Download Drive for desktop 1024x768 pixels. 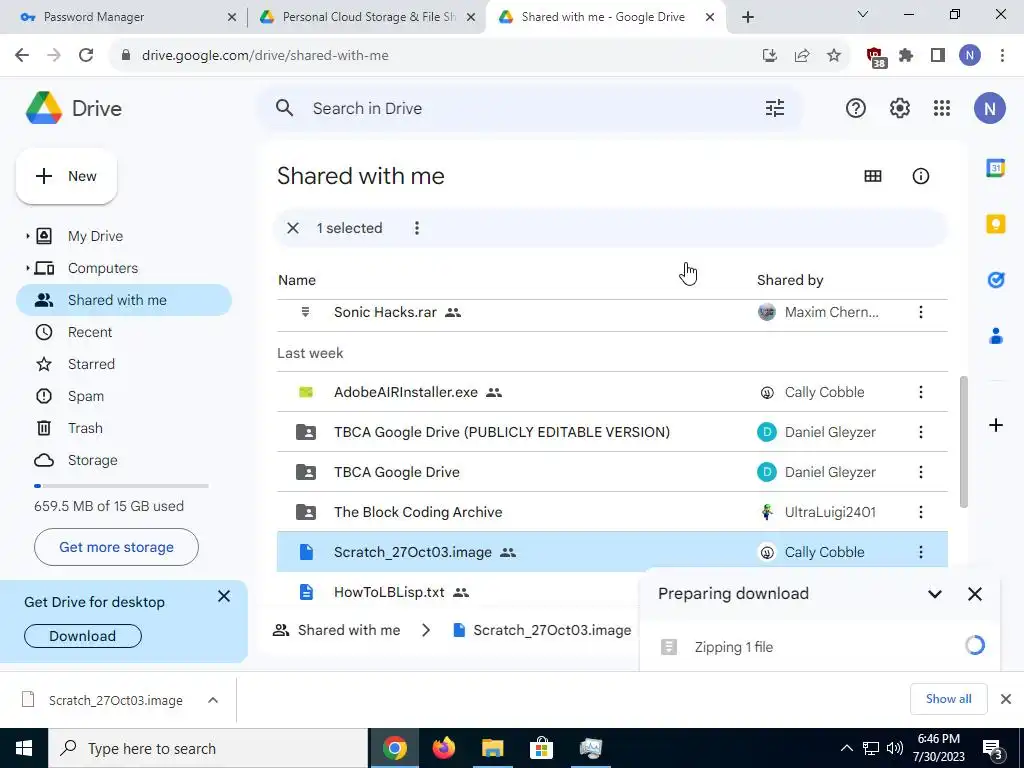[83, 636]
